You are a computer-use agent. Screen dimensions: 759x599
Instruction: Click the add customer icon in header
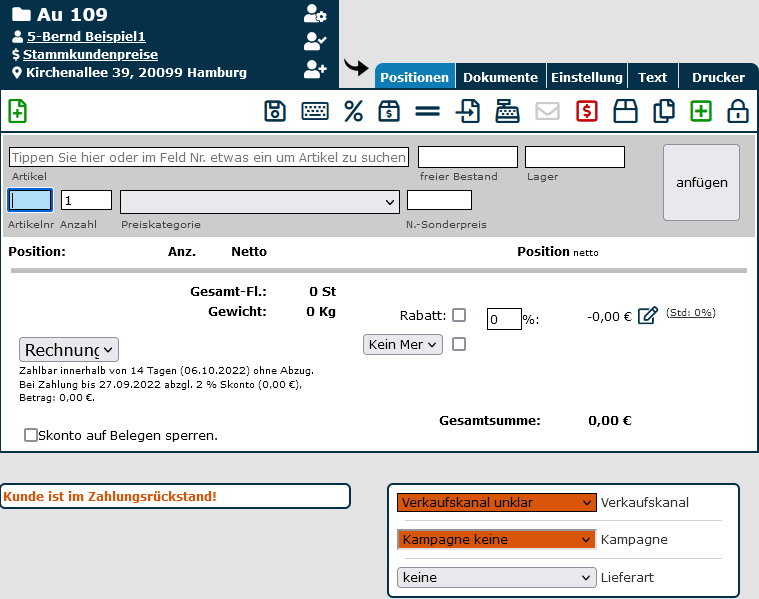click(x=315, y=69)
